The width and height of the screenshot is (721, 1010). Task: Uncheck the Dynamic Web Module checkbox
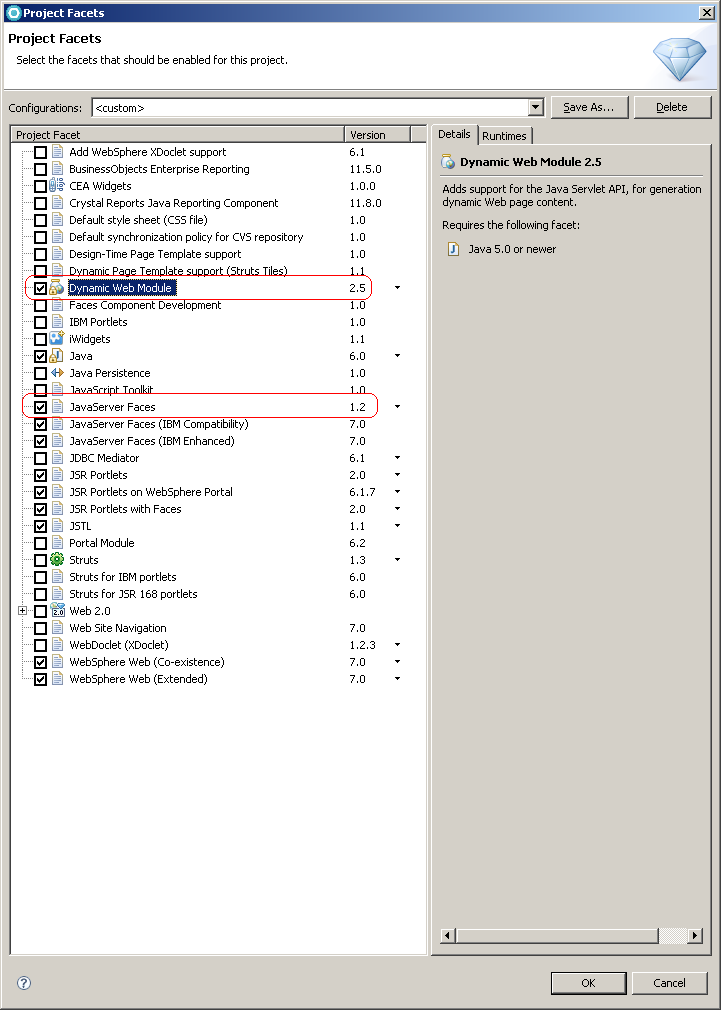pyautogui.click(x=41, y=288)
